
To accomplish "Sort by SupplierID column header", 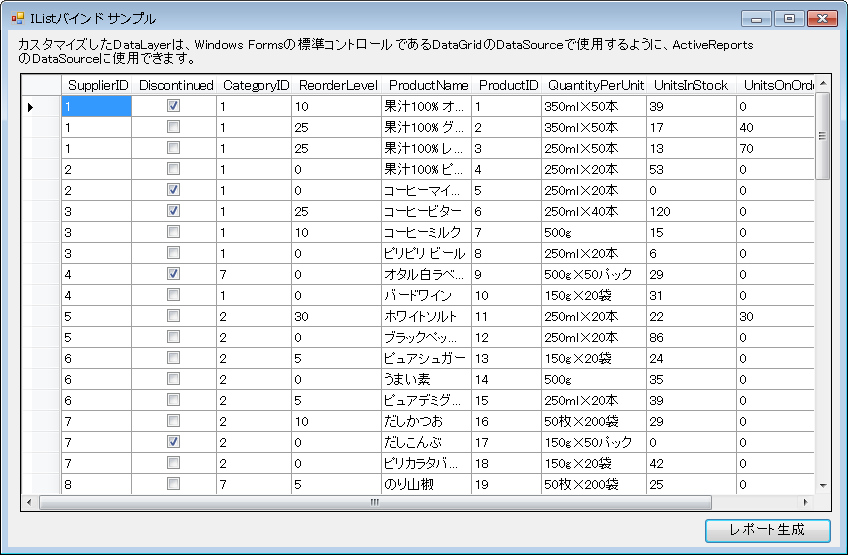I will click(96, 85).
